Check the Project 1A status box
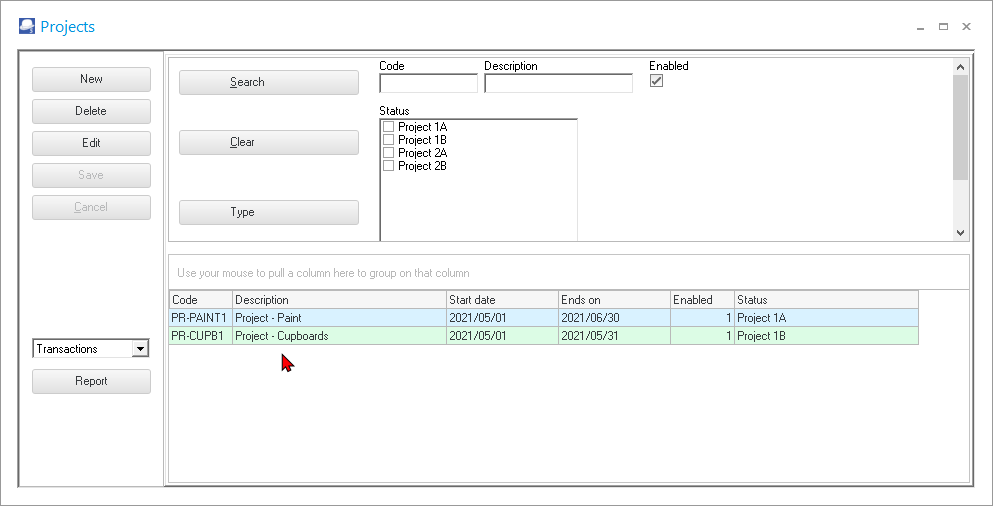The height and width of the screenshot is (506, 993). 389,127
